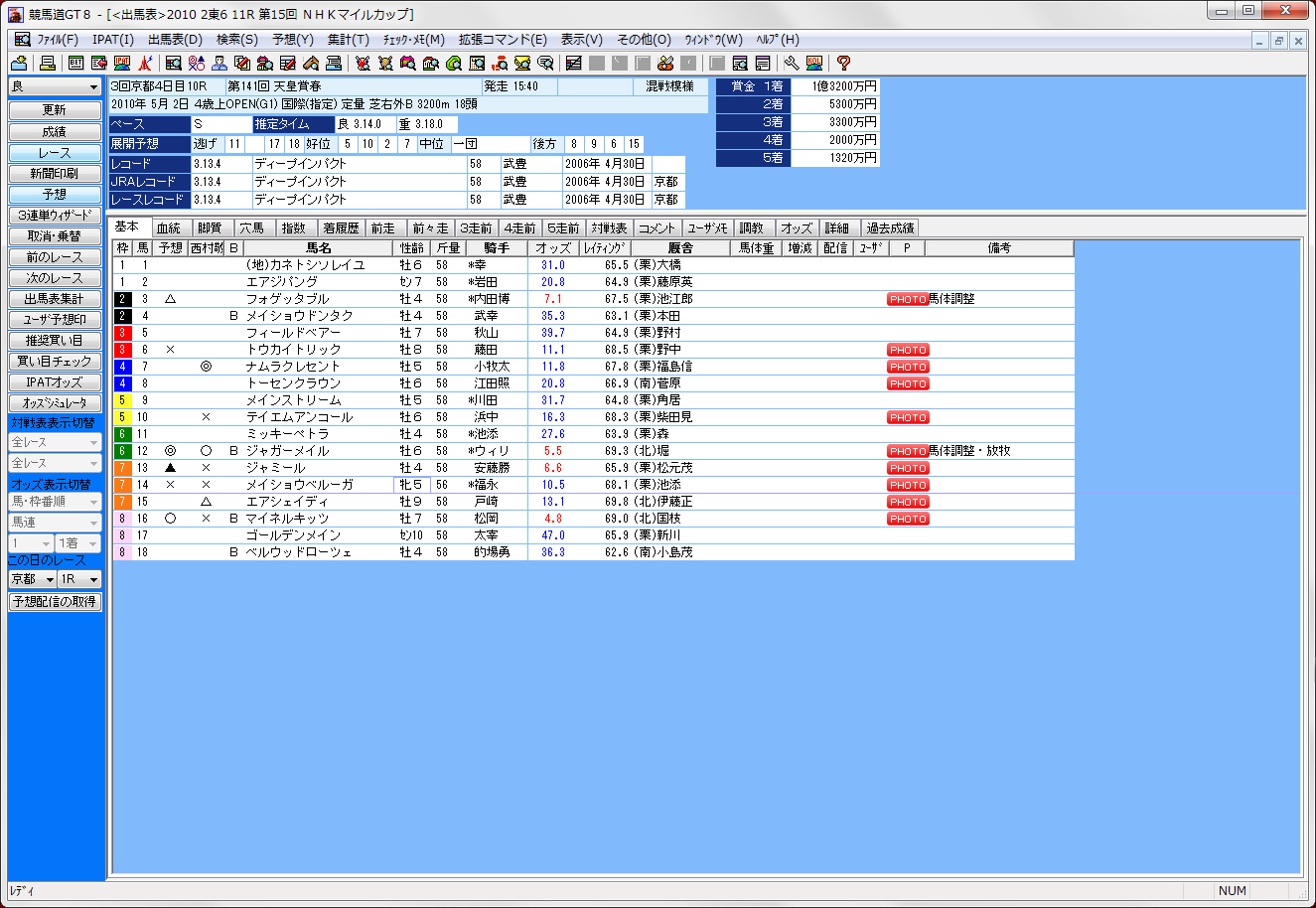Click the BET toolbar icon
The image size is (1316, 908).
[x=75, y=64]
